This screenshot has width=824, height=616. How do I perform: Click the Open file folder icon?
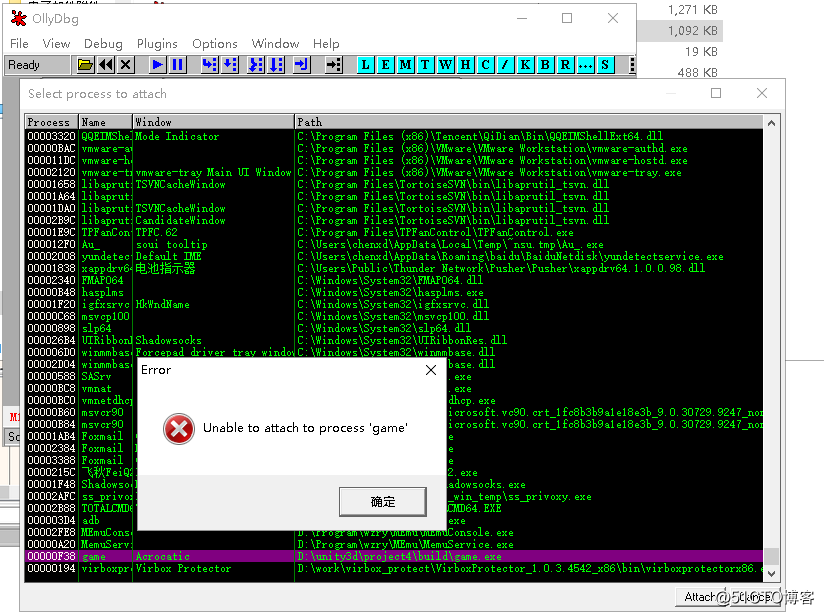[x=85, y=65]
